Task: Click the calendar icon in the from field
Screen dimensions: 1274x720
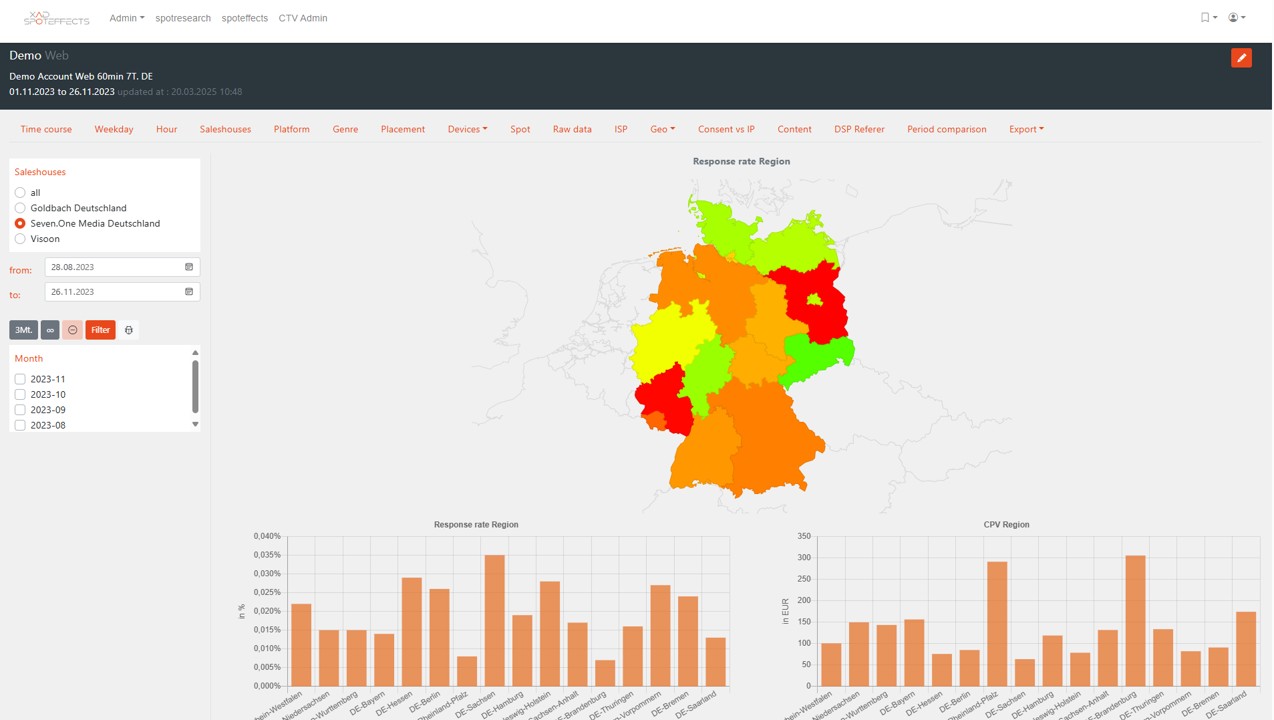Action: pyautogui.click(x=189, y=267)
